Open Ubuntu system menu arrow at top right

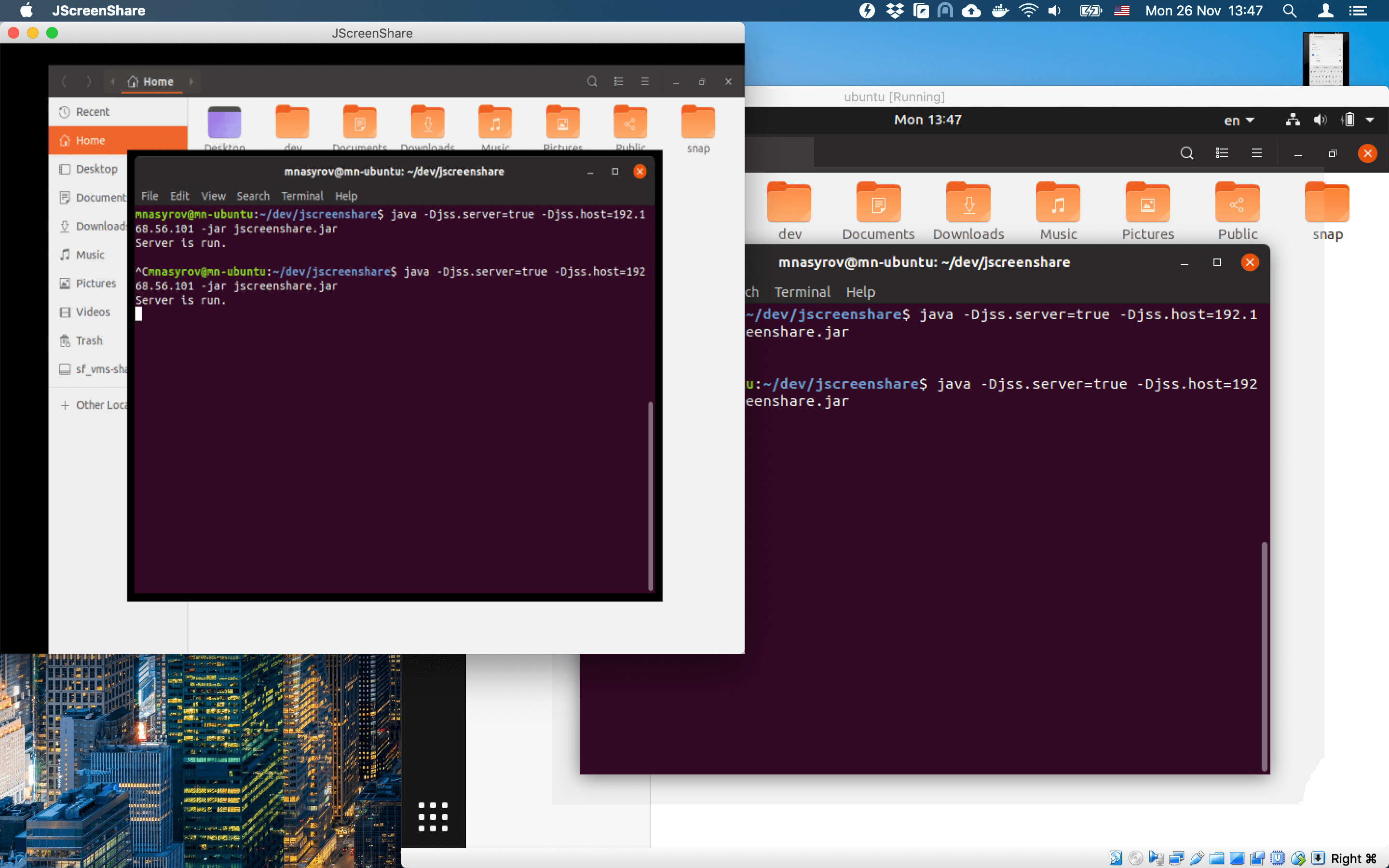pos(1370,120)
